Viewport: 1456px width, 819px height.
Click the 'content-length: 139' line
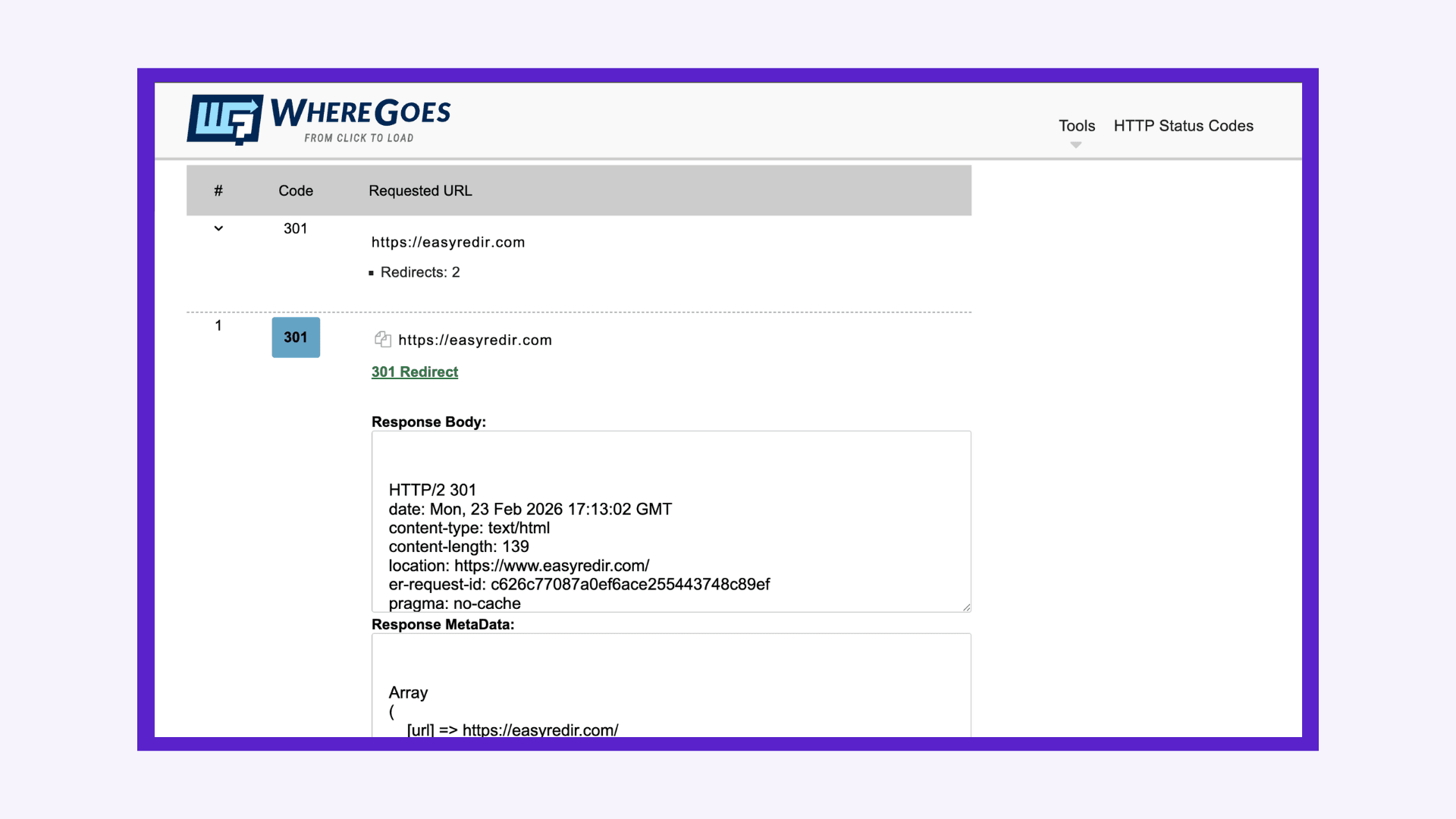coord(459,547)
